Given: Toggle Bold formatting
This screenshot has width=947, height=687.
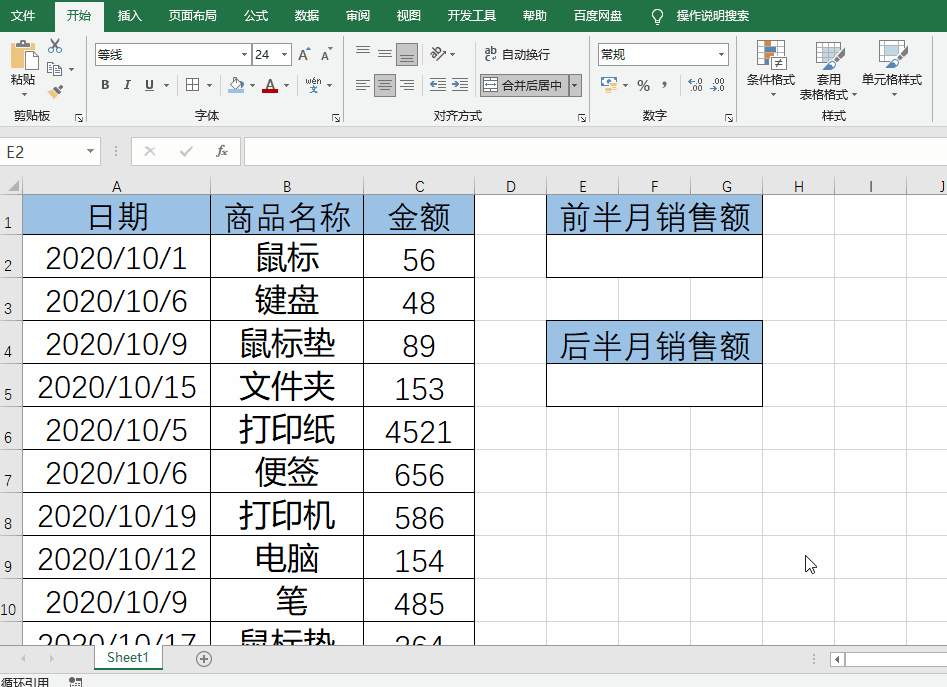Looking at the screenshot, I should click(105, 85).
